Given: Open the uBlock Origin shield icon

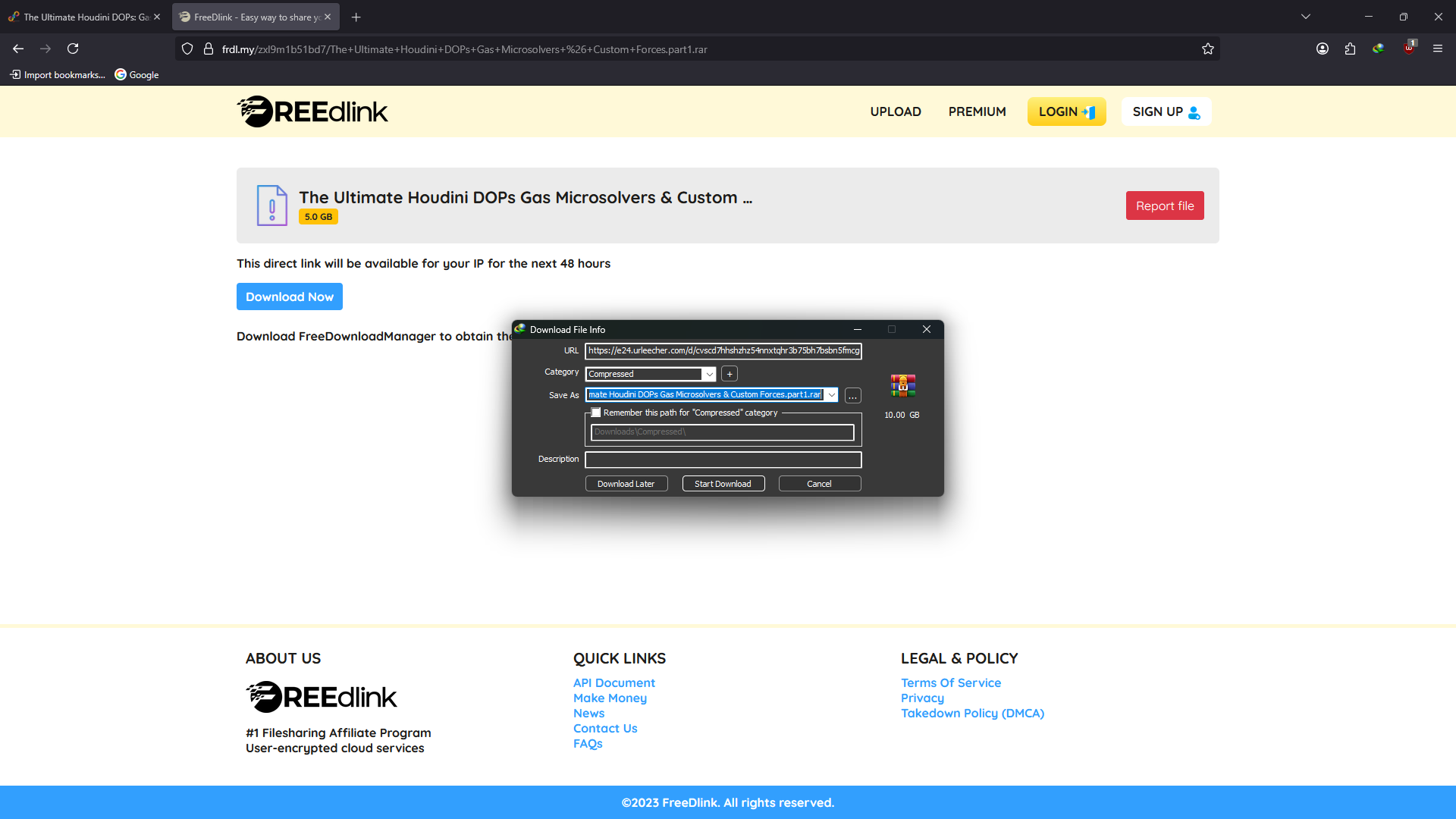Looking at the screenshot, I should [x=1409, y=48].
